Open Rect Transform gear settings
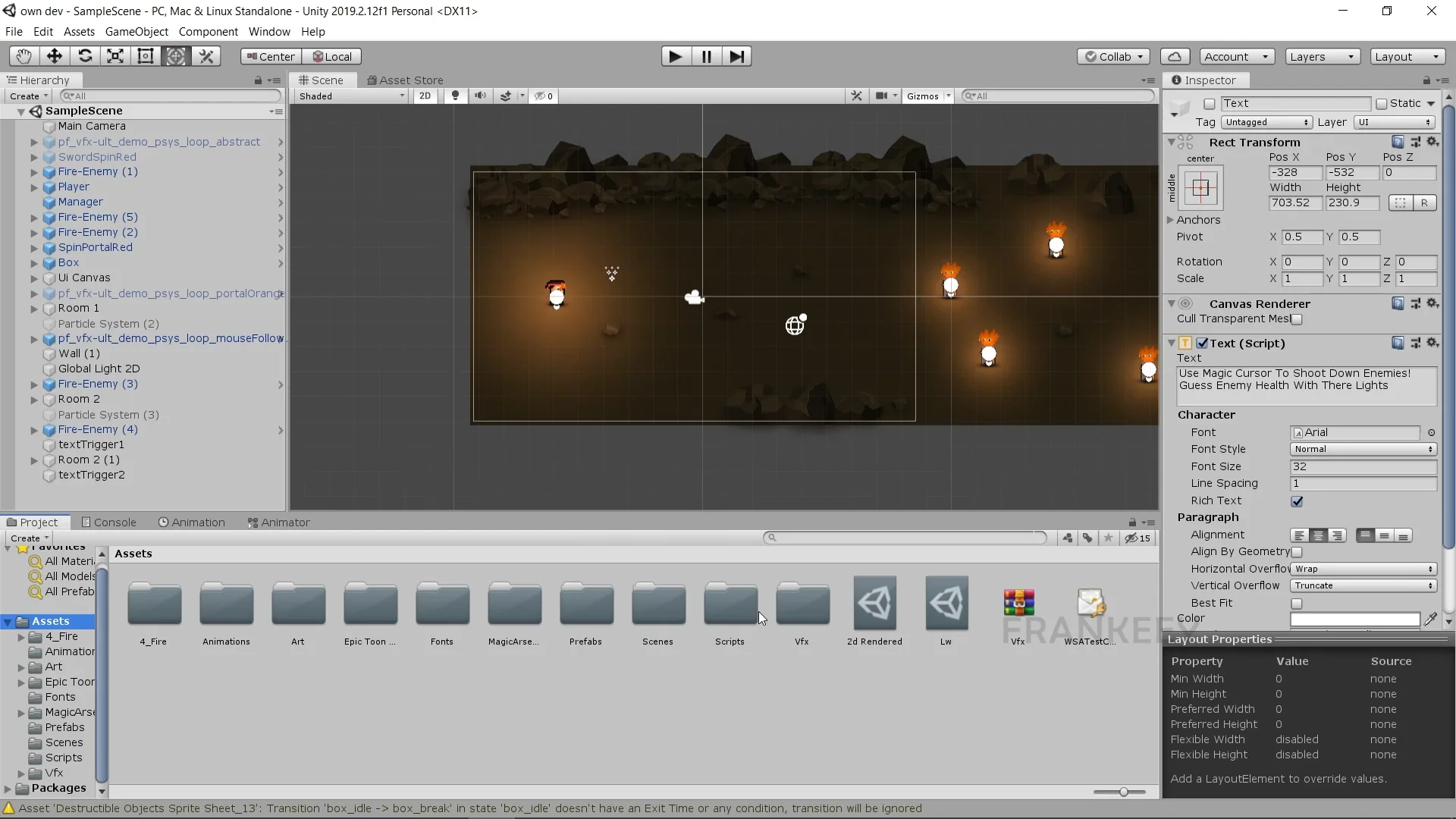The image size is (1456, 819). [x=1432, y=142]
